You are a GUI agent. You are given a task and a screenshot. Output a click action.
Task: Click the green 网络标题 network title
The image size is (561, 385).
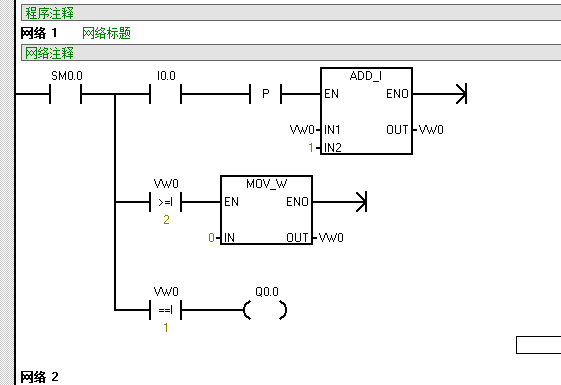point(106,33)
